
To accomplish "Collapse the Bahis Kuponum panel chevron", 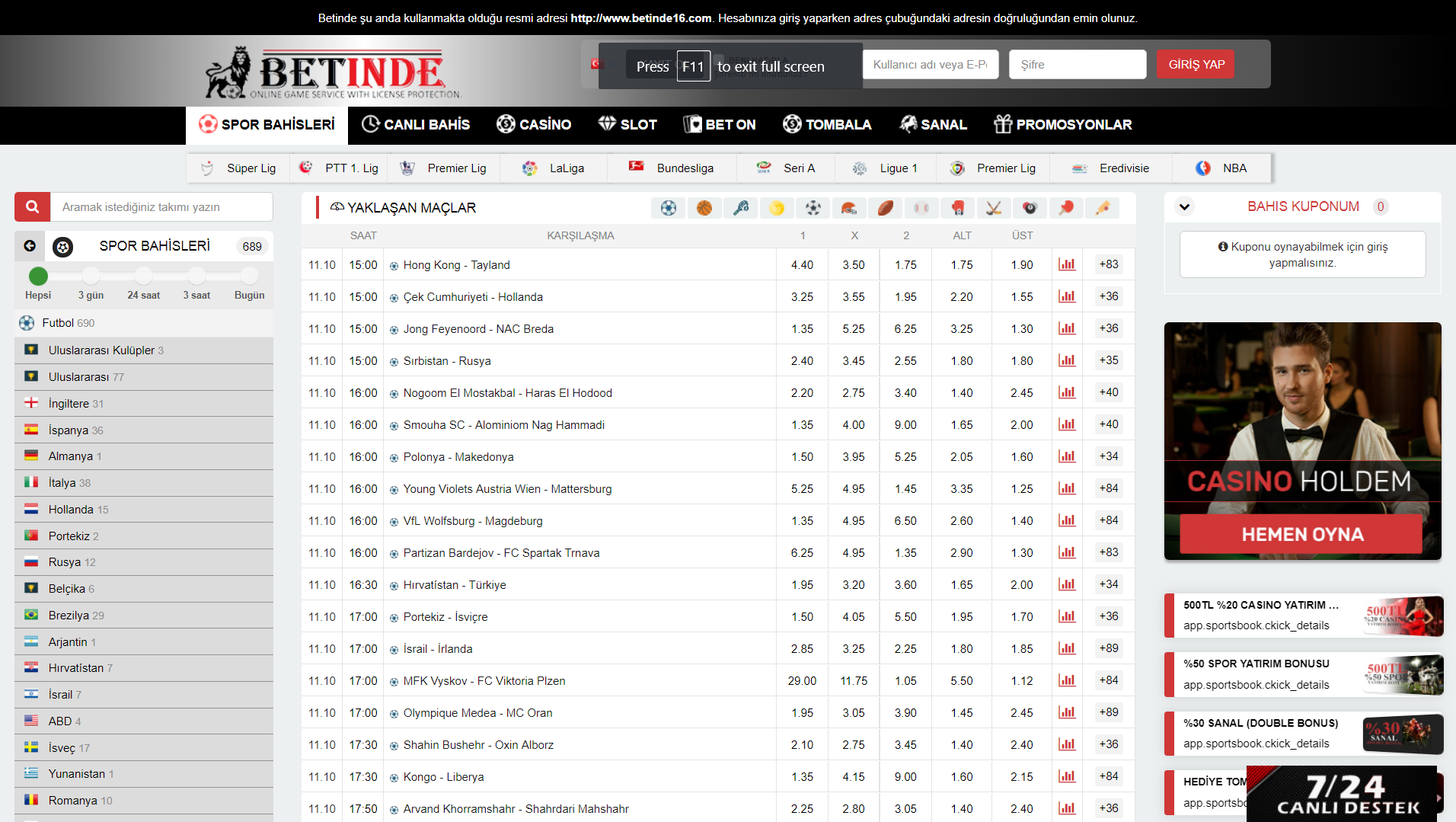I will click(1184, 206).
